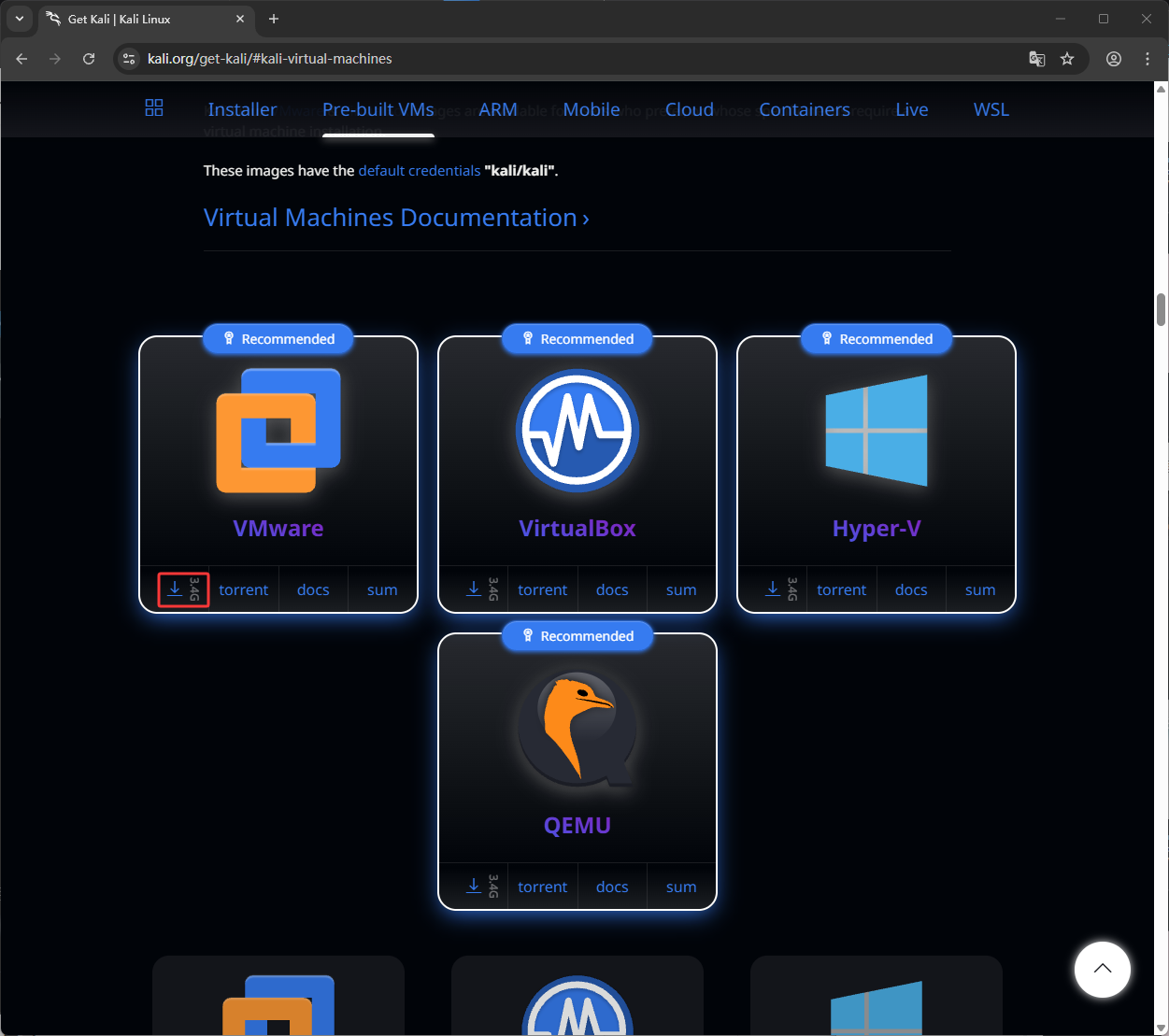Click the translate page icon in address bar
1169x1036 pixels.
[x=1036, y=59]
